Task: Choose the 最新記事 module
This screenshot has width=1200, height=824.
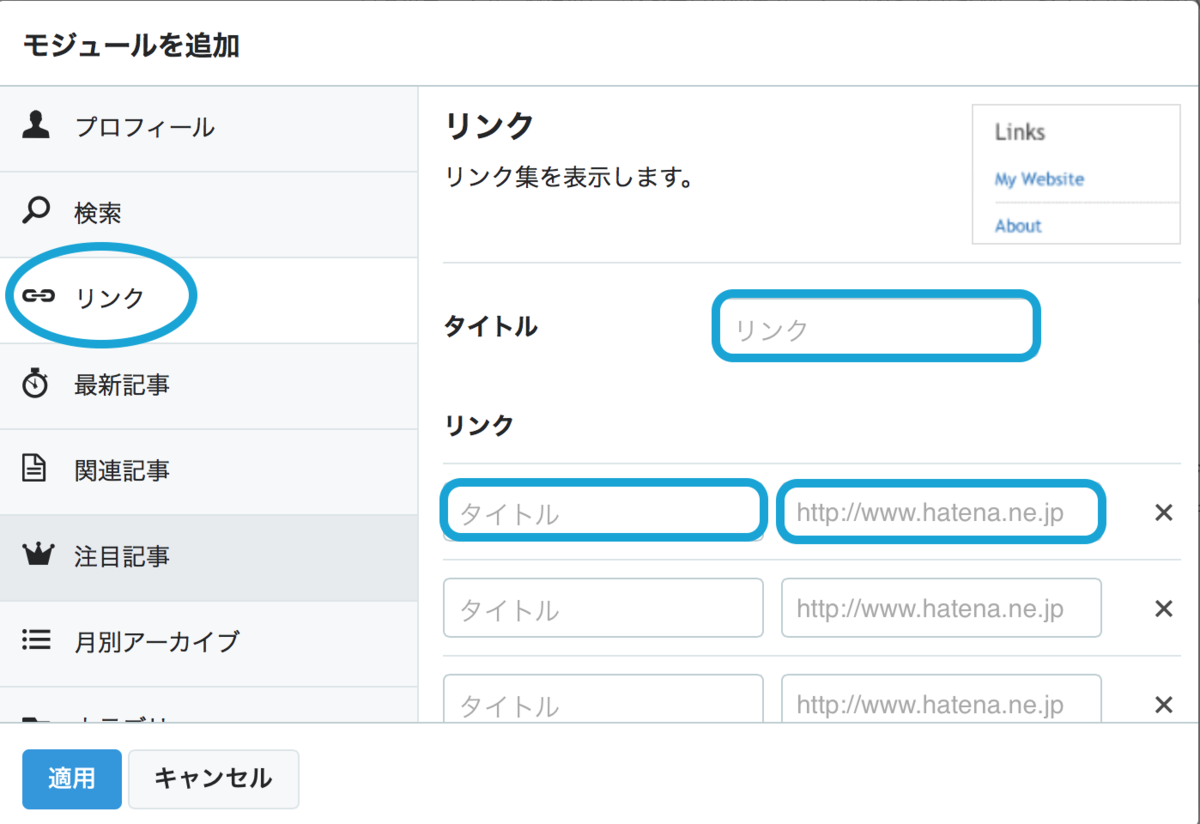Action: click(209, 386)
